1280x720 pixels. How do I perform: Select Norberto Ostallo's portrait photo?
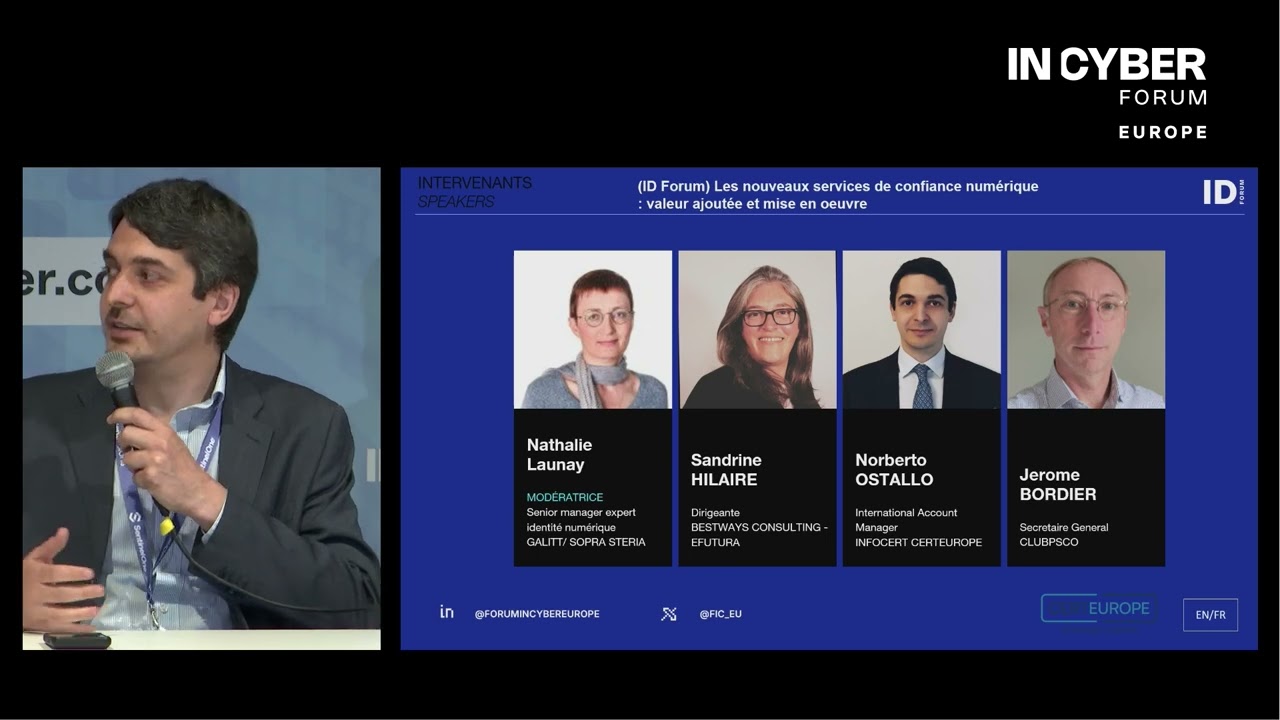922,329
